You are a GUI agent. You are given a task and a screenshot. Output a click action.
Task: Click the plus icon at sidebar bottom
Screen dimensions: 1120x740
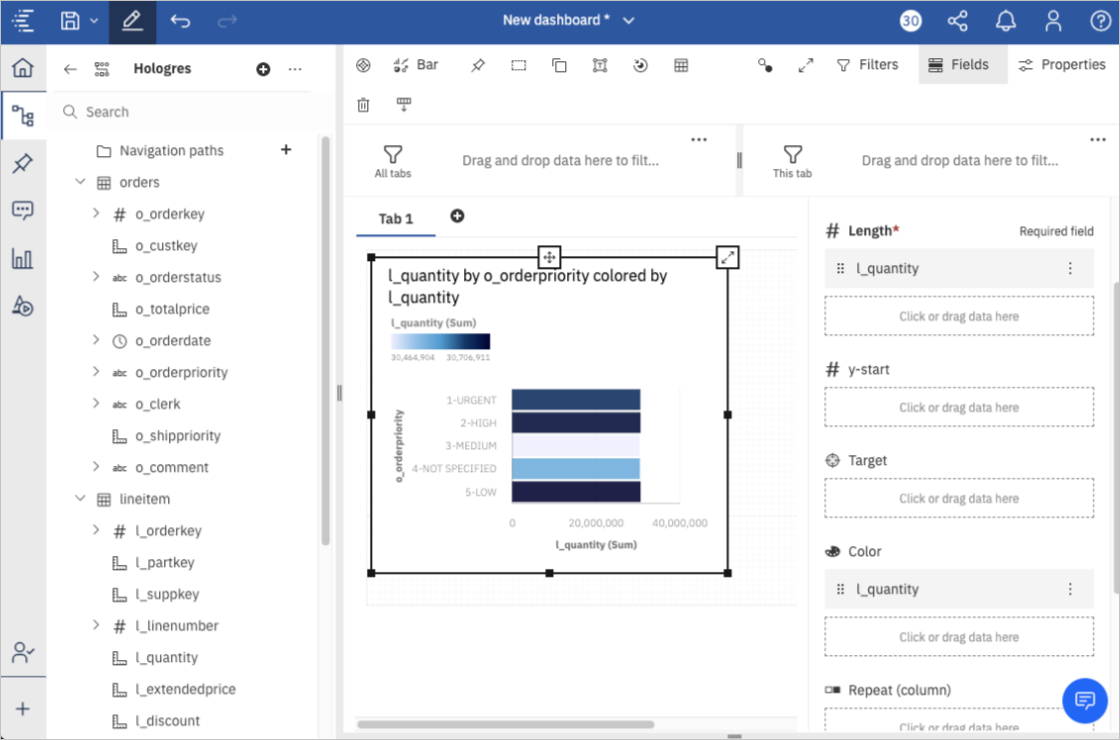(23, 709)
